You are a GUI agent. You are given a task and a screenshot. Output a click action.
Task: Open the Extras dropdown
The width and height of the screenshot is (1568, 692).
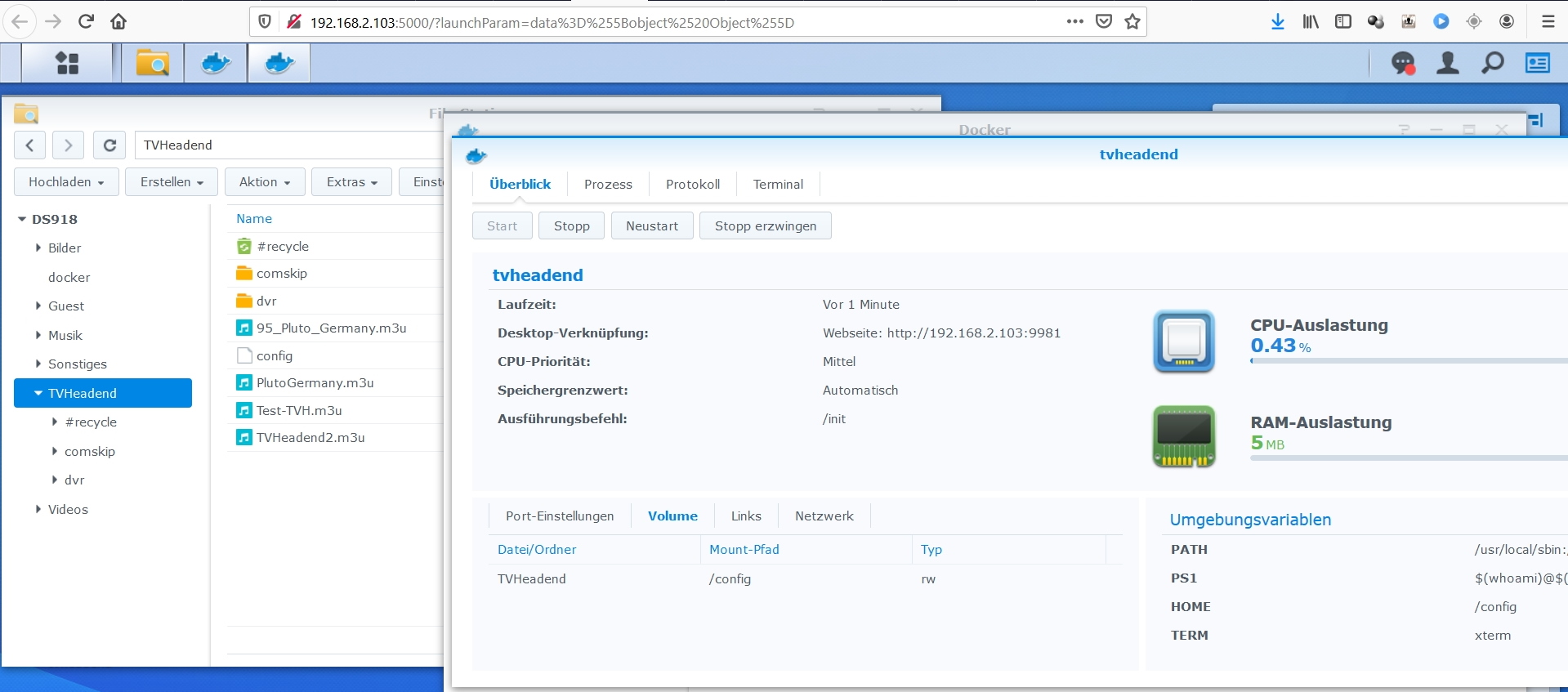click(x=351, y=182)
